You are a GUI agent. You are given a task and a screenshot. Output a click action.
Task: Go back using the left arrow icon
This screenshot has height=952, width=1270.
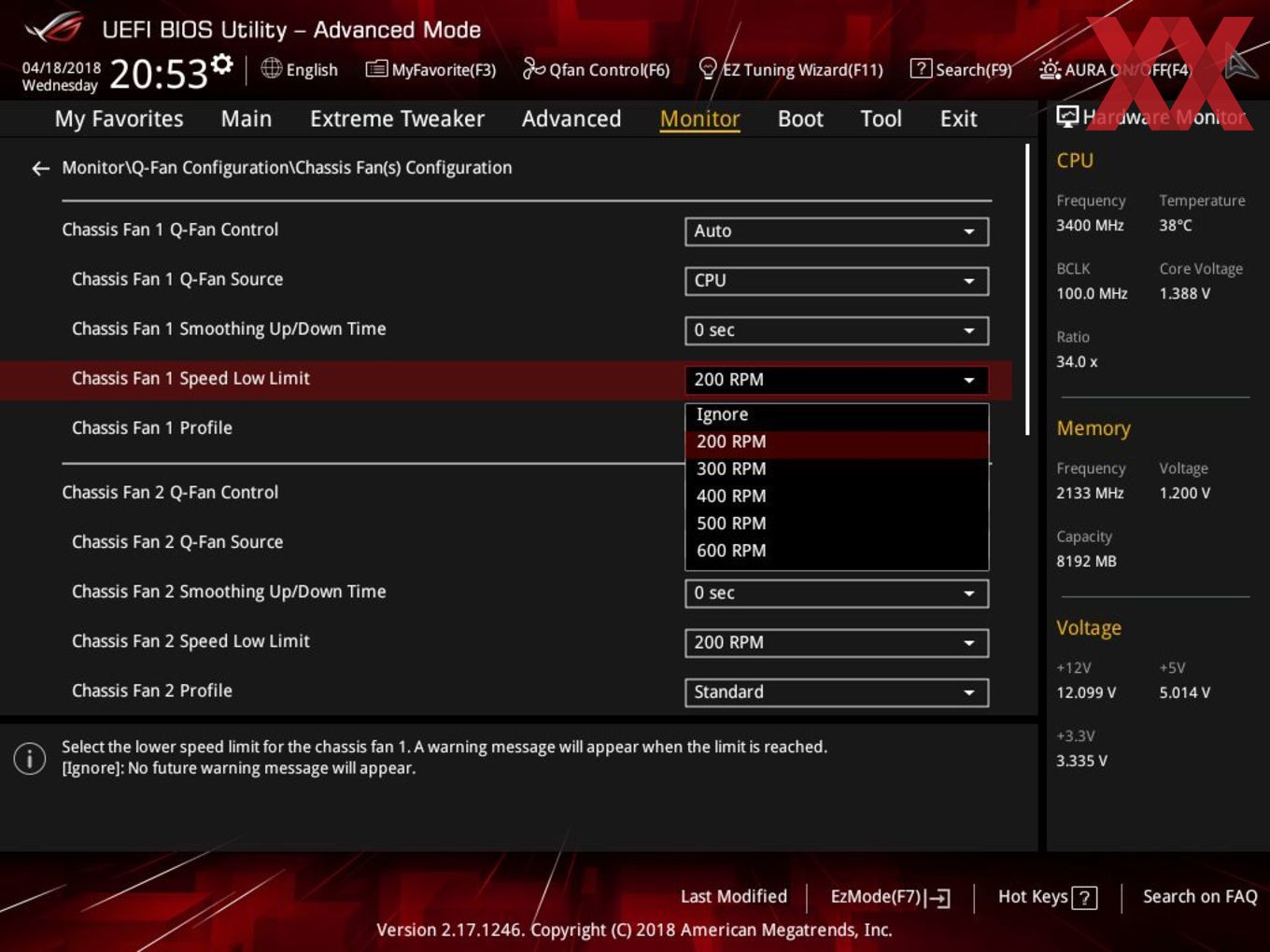pos(40,168)
